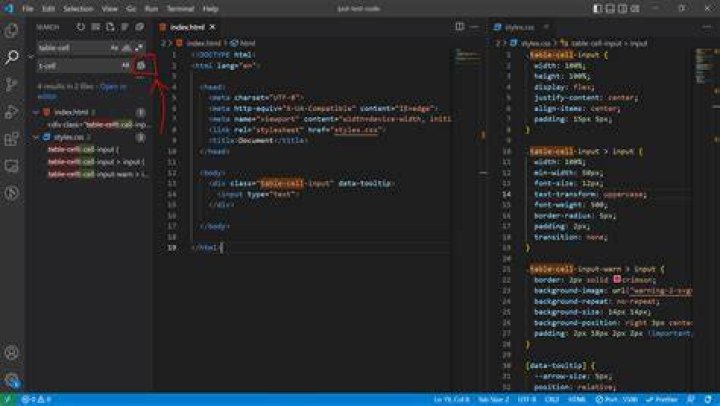Collapse all search results
The width and height of the screenshot is (720, 406).
pos(140,27)
